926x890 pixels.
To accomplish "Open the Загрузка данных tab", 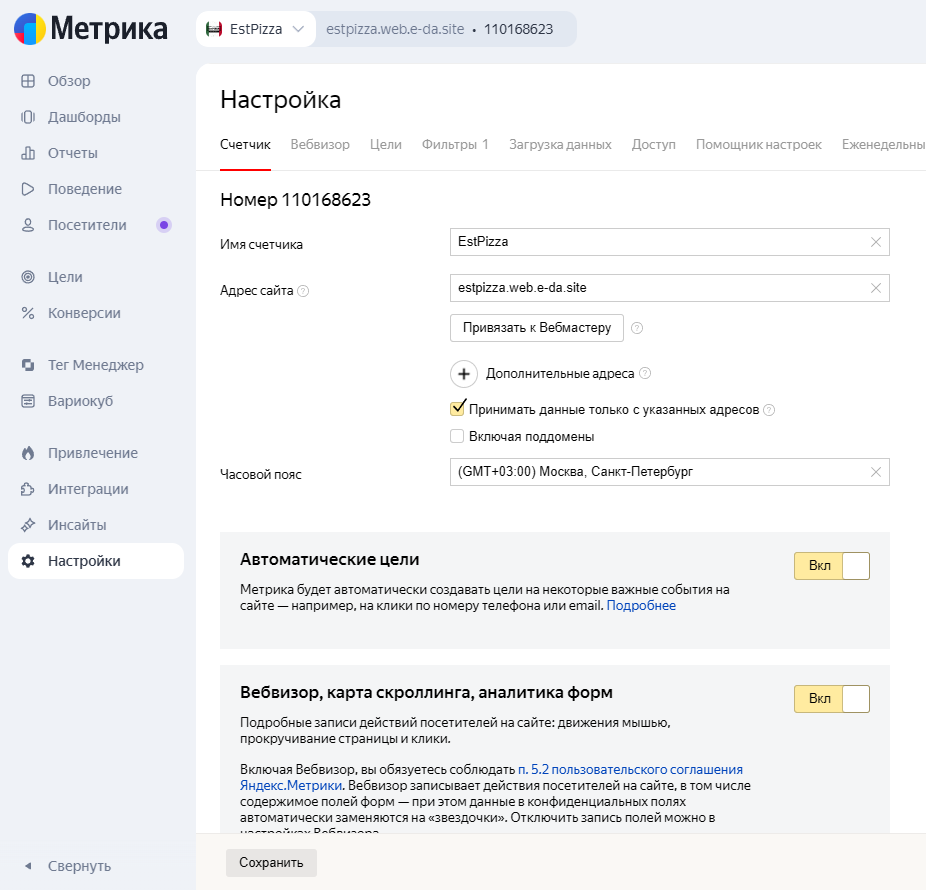I will tap(560, 145).
